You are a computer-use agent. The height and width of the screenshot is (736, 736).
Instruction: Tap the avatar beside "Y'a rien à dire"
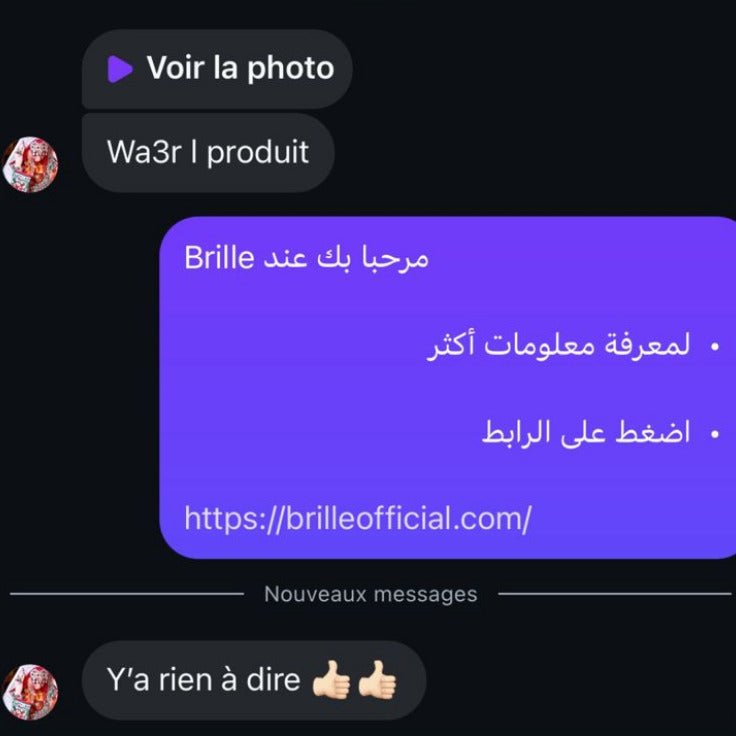[x=31, y=692]
